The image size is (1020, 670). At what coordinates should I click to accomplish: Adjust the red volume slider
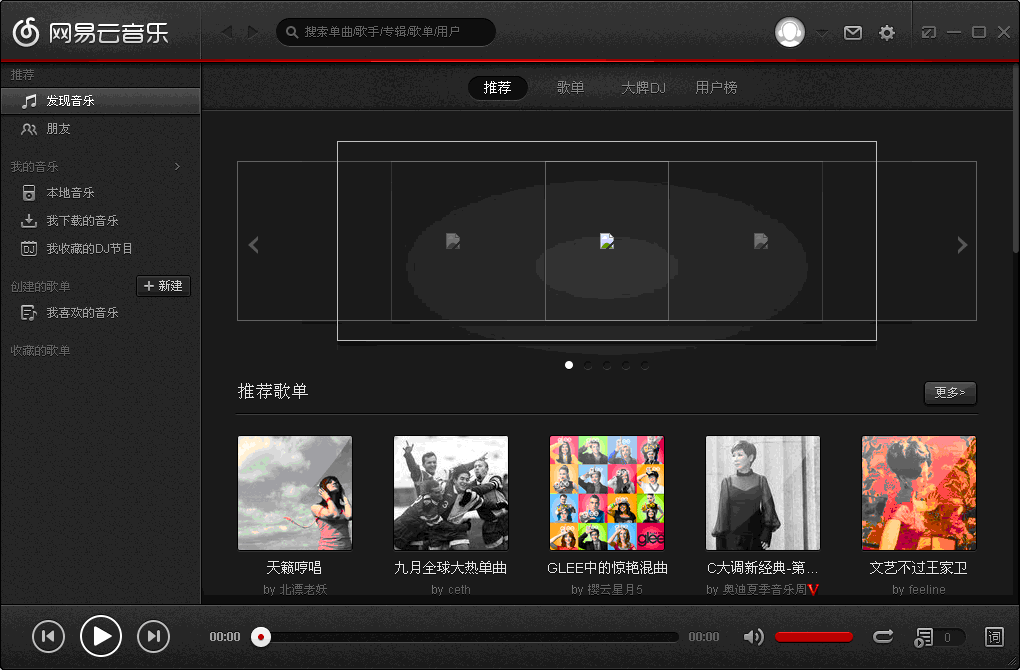[x=814, y=637]
